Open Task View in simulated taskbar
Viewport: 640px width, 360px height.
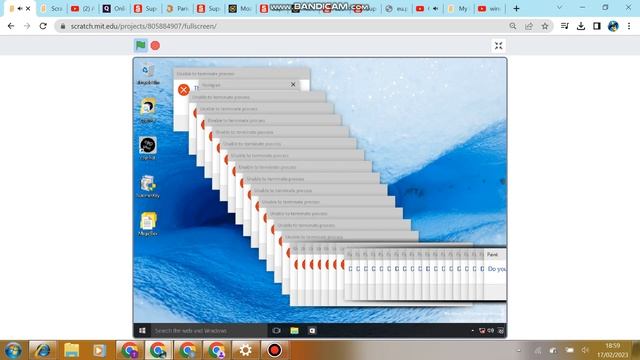coord(276,331)
